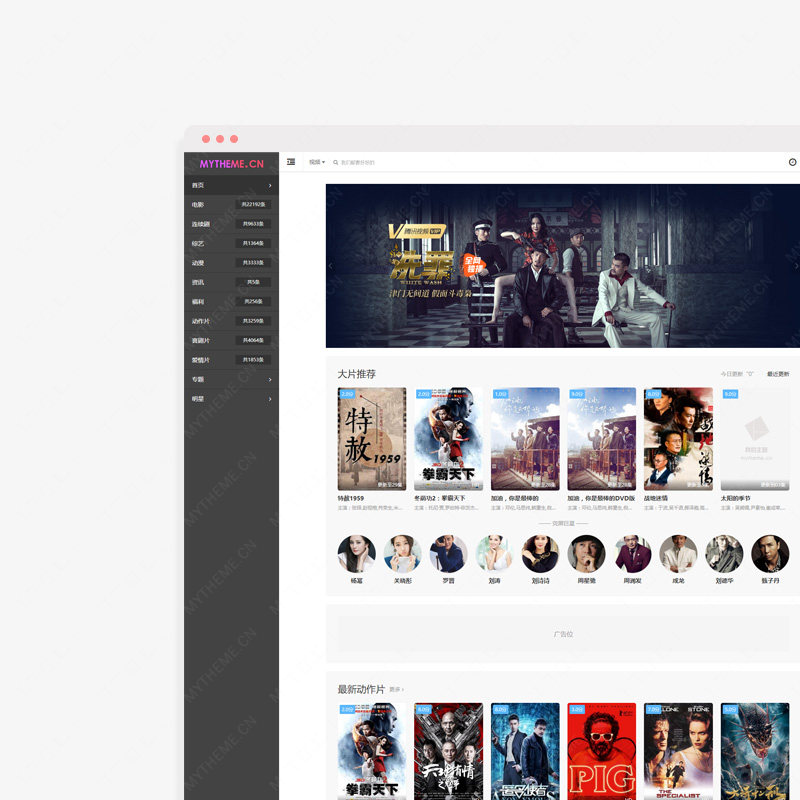Screen dimensions: 800x800
Task: Open 罗晋 star avatar
Action: point(448,554)
